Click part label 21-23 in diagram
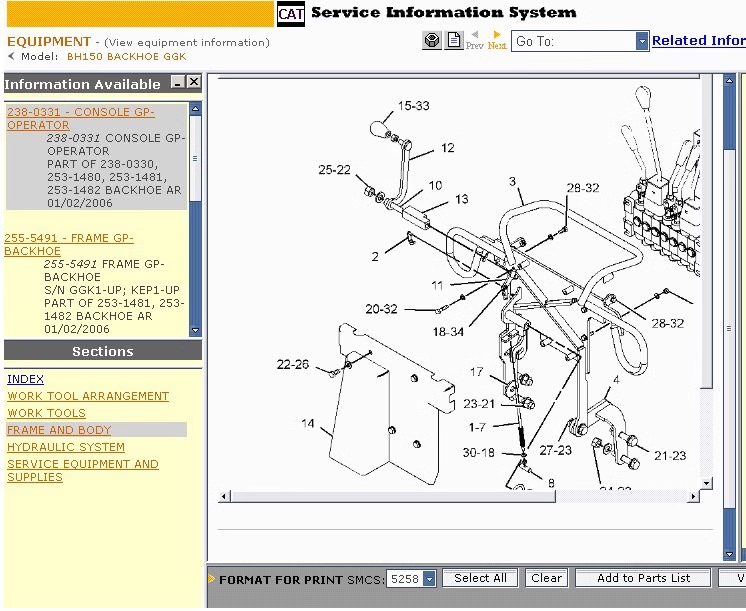This screenshot has height=611, width=746. click(670, 456)
